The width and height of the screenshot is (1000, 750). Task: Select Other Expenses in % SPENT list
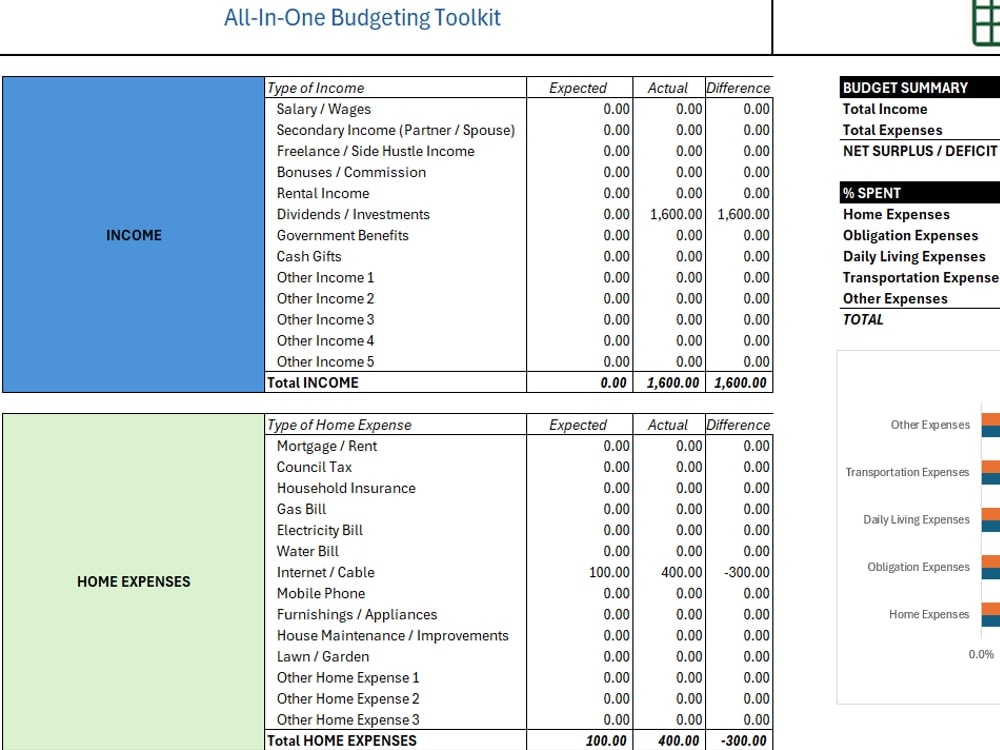(x=895, y=298)
